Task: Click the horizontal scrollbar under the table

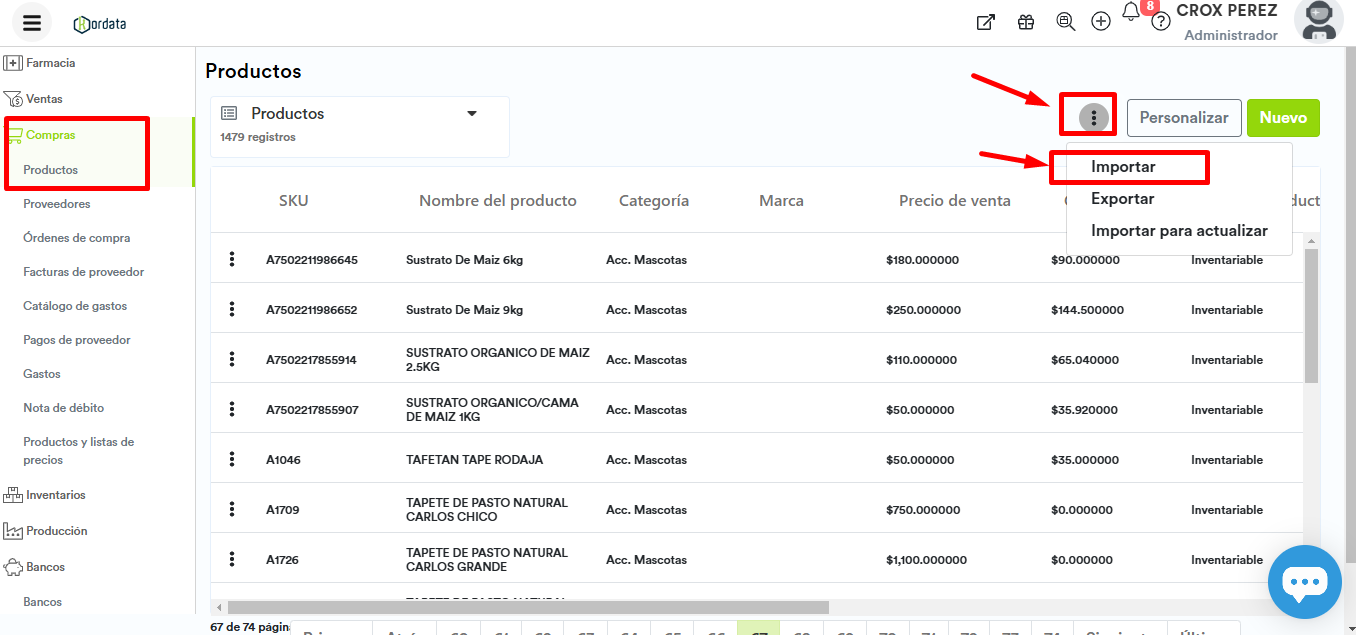Action: (528, 607)
